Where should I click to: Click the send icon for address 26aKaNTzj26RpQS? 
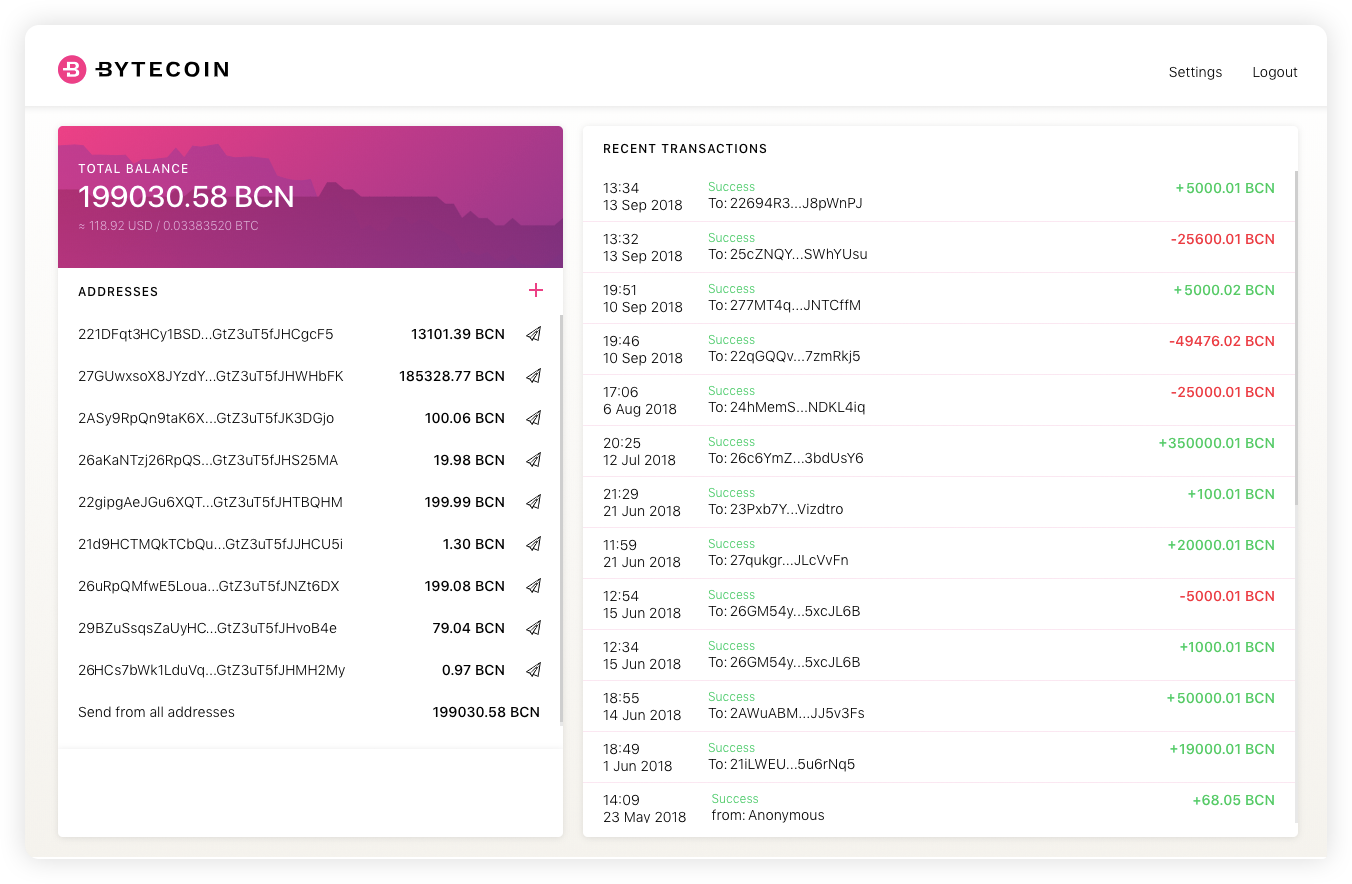tap(533, 460)
